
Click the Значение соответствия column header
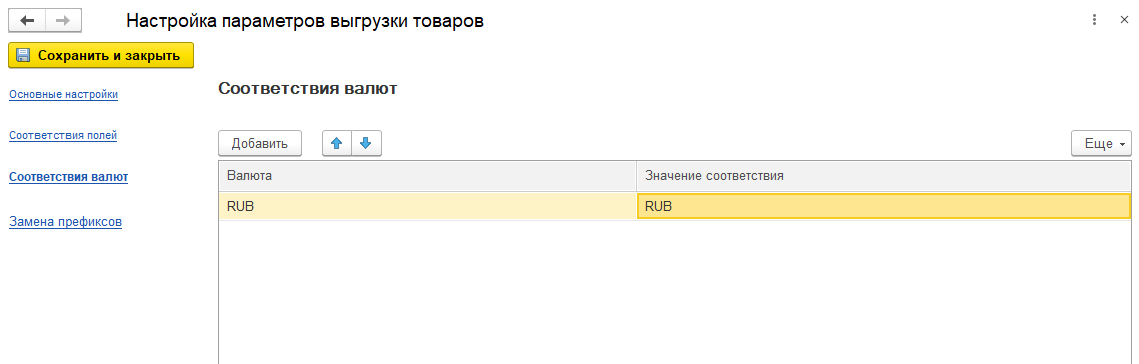click(x=884, y=177)
